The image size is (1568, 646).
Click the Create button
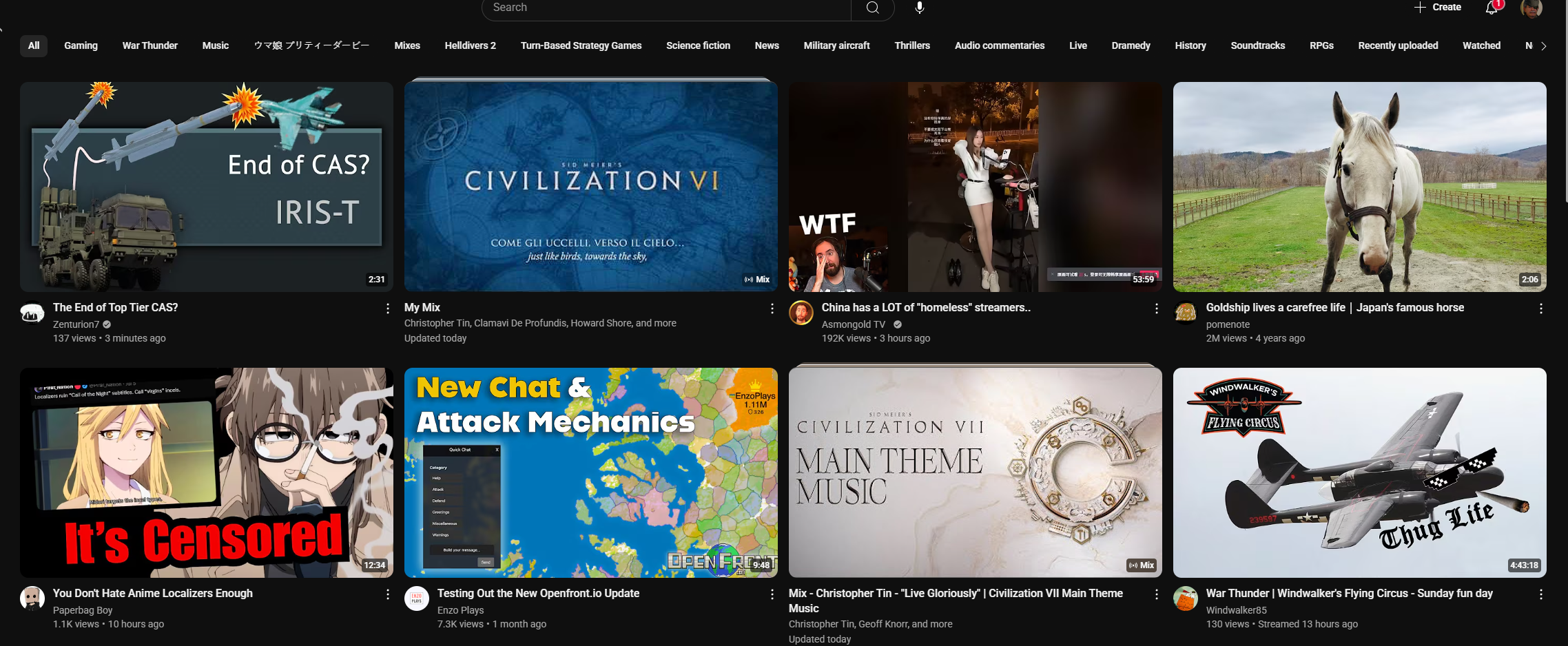1438,8
